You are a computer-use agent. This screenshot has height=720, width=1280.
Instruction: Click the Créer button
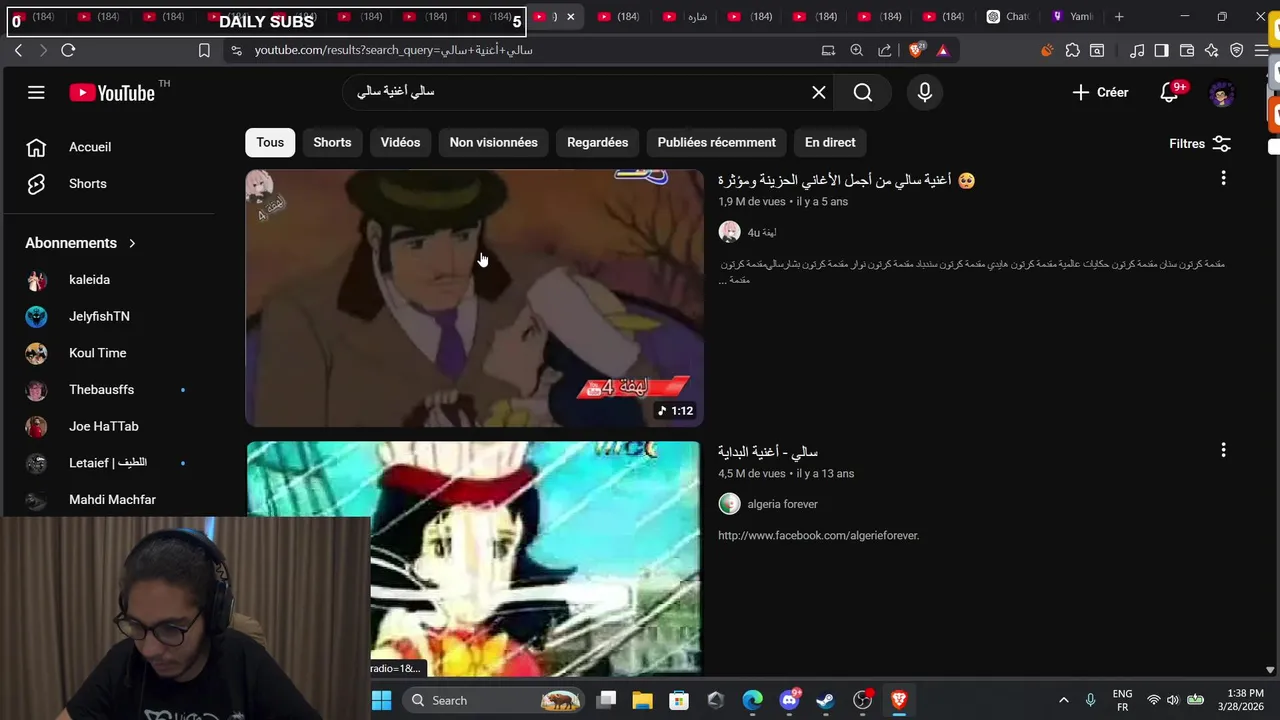coord(1100,92)
